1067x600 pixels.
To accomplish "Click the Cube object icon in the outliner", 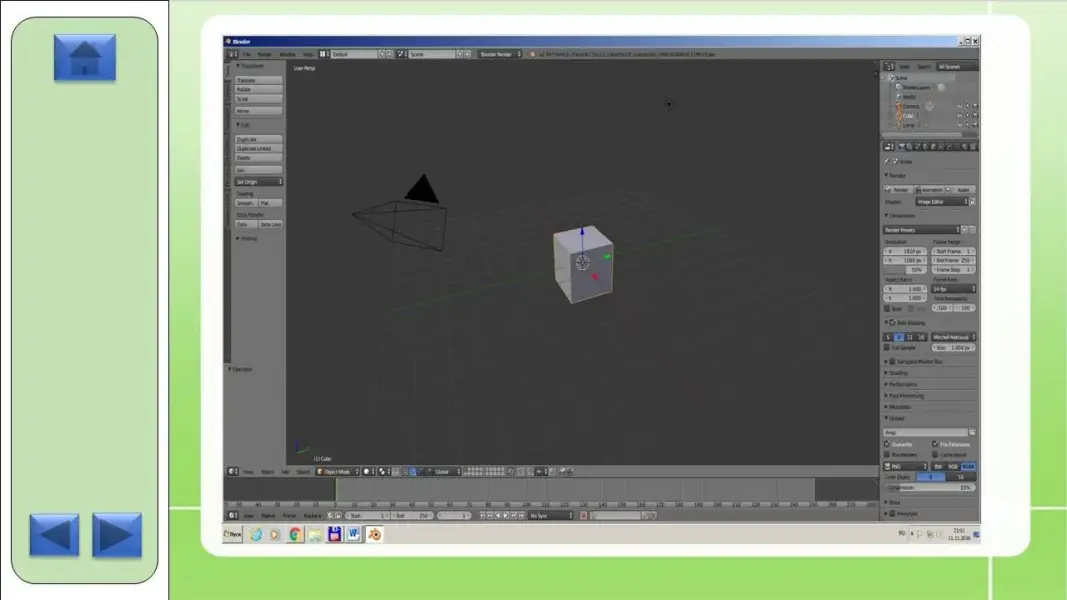I will (896, 115).
